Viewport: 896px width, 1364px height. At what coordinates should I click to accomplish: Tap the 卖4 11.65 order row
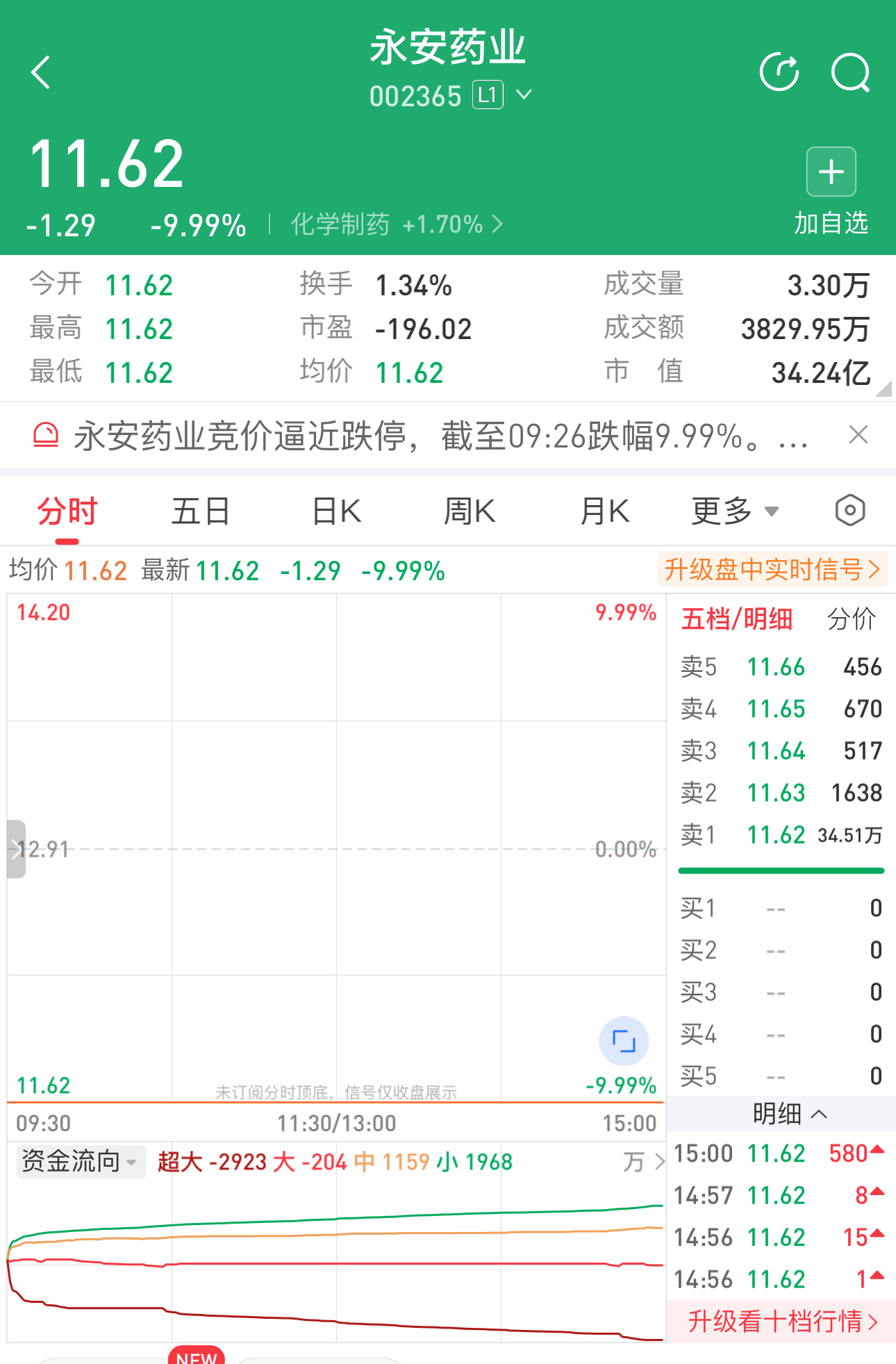point(781,709)
